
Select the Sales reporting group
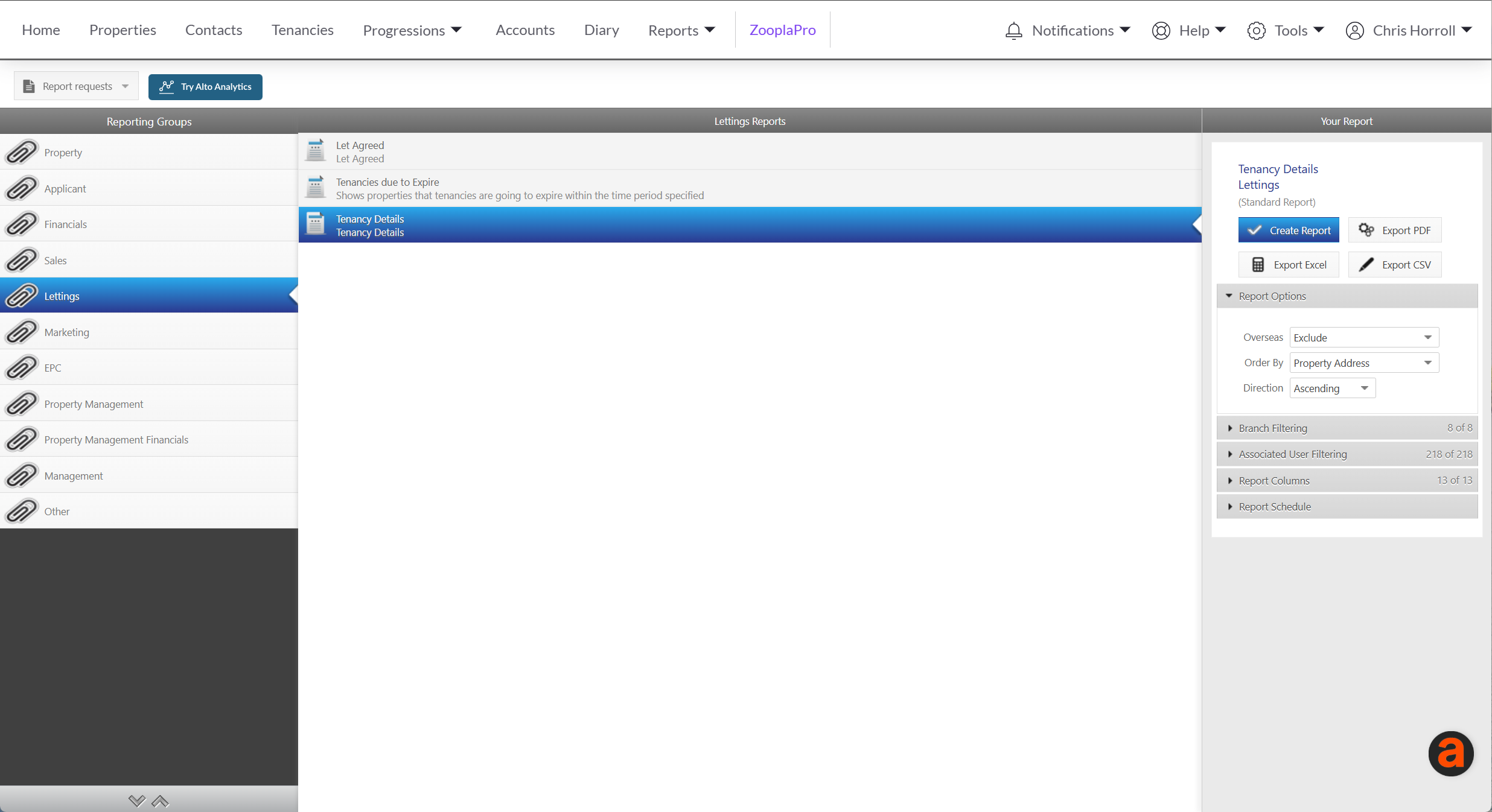149,260
